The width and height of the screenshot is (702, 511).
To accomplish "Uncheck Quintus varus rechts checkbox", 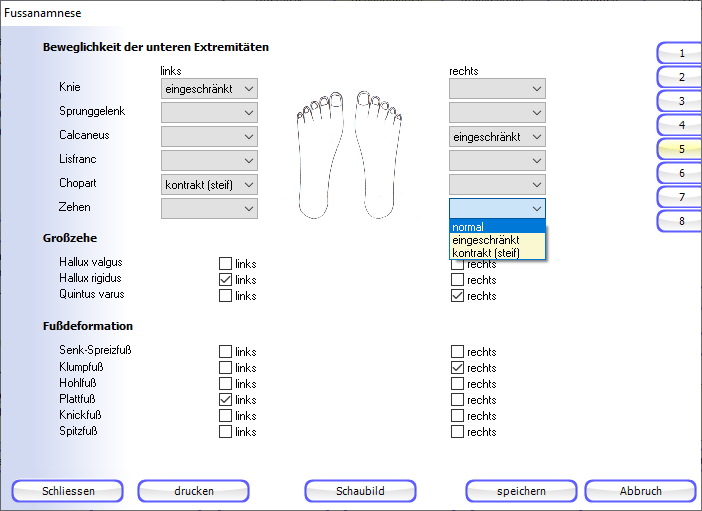I will (x=457, y=296).
